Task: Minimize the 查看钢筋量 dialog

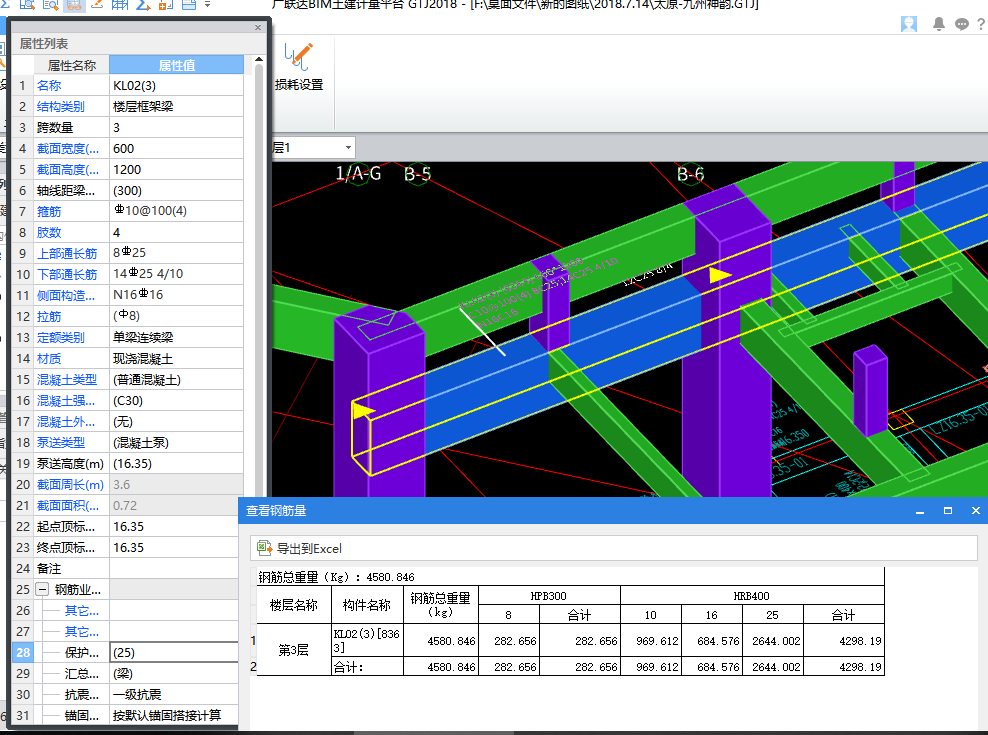Action: 920,511
